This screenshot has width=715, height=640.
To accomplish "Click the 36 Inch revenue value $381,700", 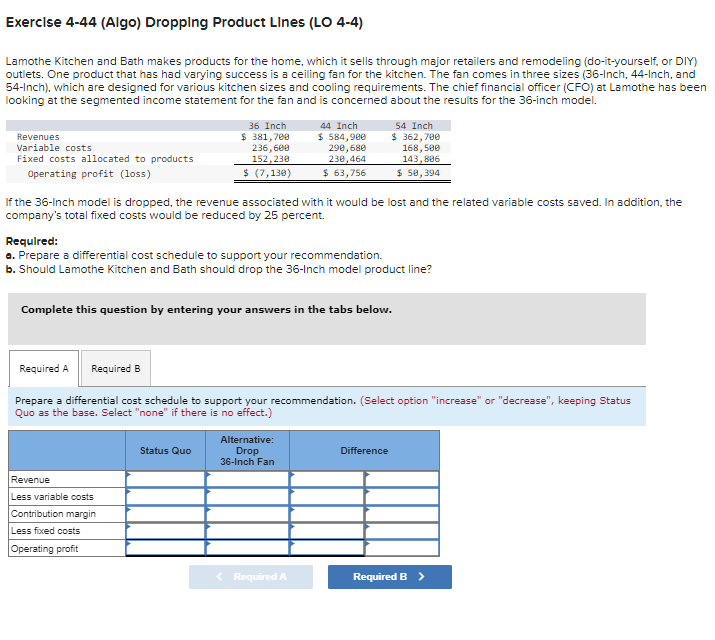I will click(265, 137).
